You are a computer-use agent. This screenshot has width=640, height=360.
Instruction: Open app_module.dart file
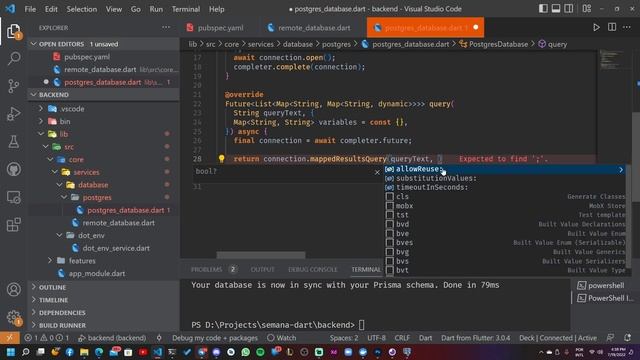point(96,273)
